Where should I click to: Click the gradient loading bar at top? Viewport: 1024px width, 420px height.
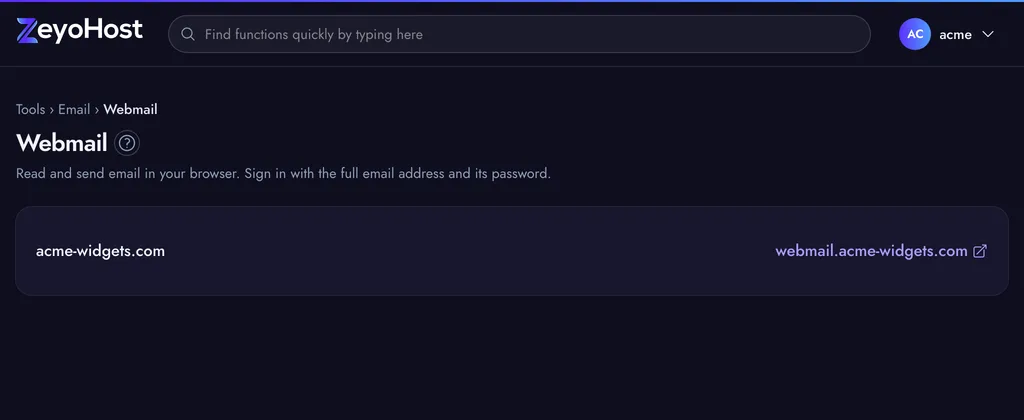click(512, 1)
